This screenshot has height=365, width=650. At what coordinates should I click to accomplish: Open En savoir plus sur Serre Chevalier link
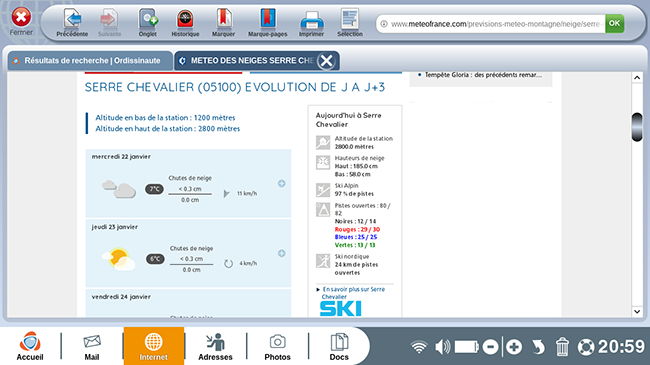point(354,293)
